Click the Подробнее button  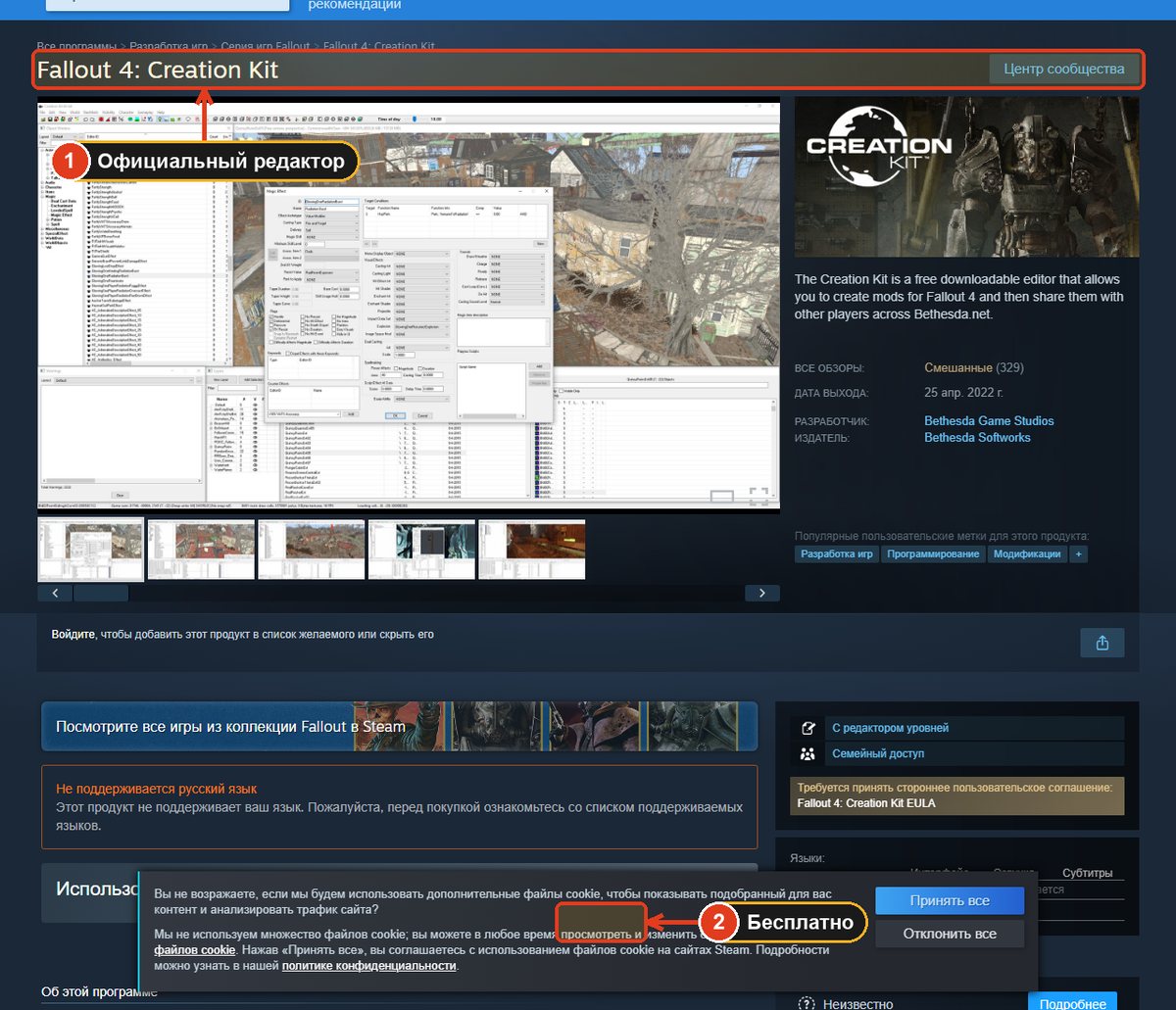pyautogui.click(x=1071, y=1003)
